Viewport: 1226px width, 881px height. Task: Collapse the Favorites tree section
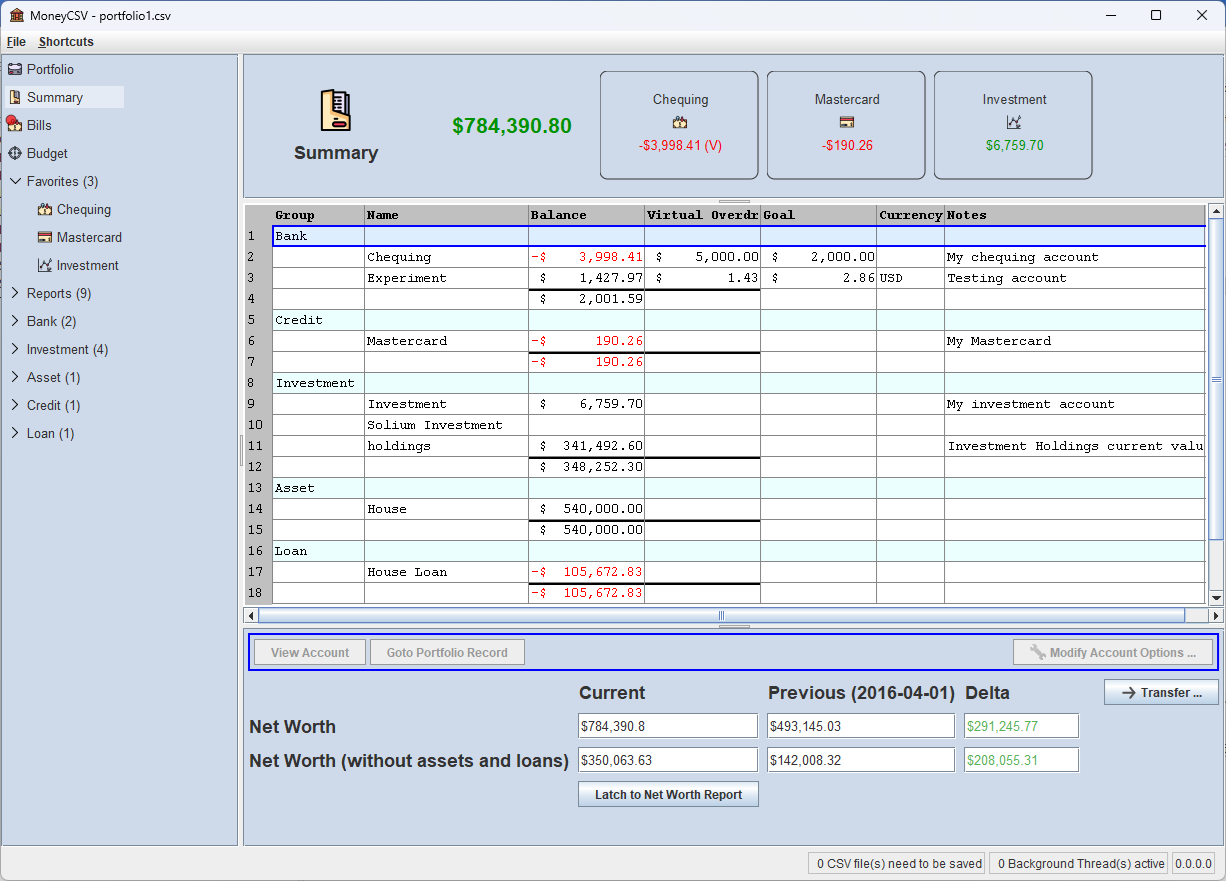[x=14, y=181]
